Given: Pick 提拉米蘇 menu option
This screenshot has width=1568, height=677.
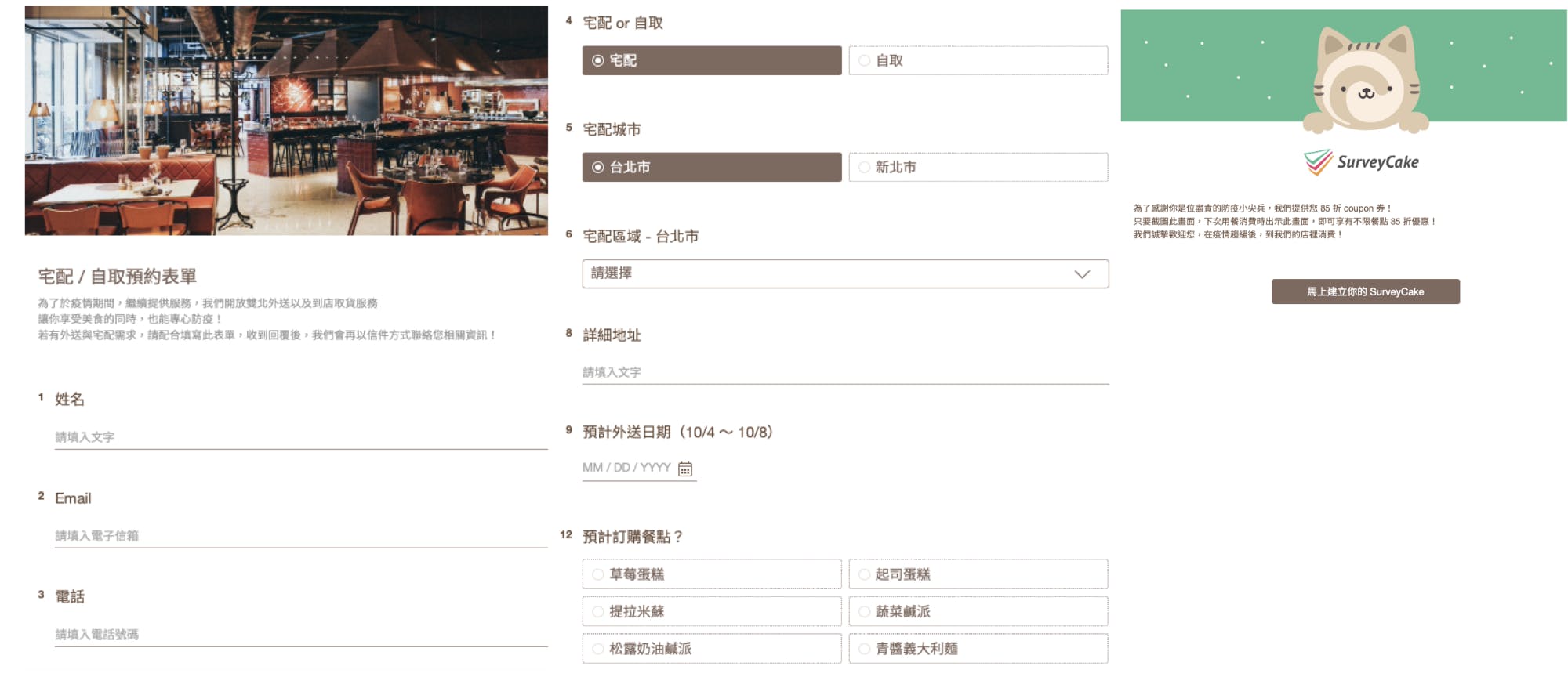Looking at the screenshot, I should point(712,611).
